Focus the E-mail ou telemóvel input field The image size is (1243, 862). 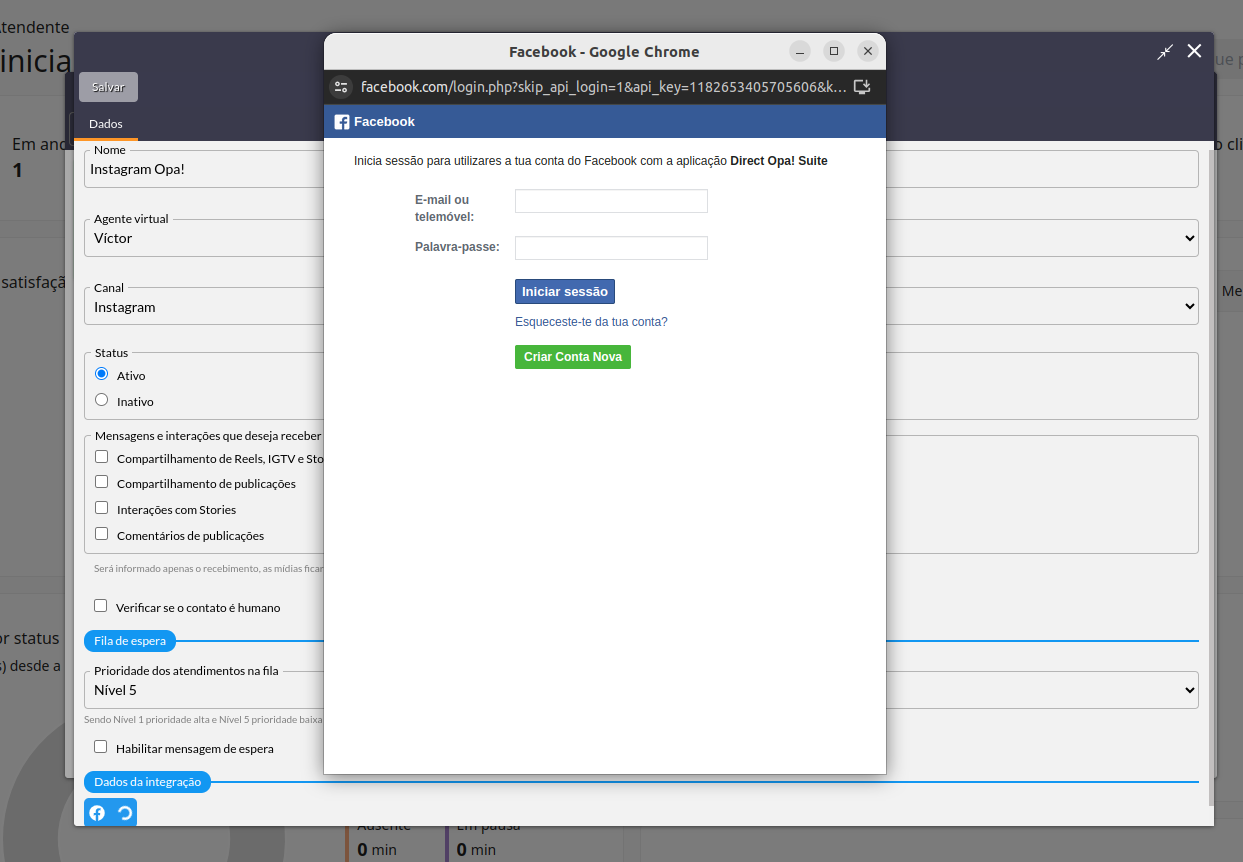(611, 201)
